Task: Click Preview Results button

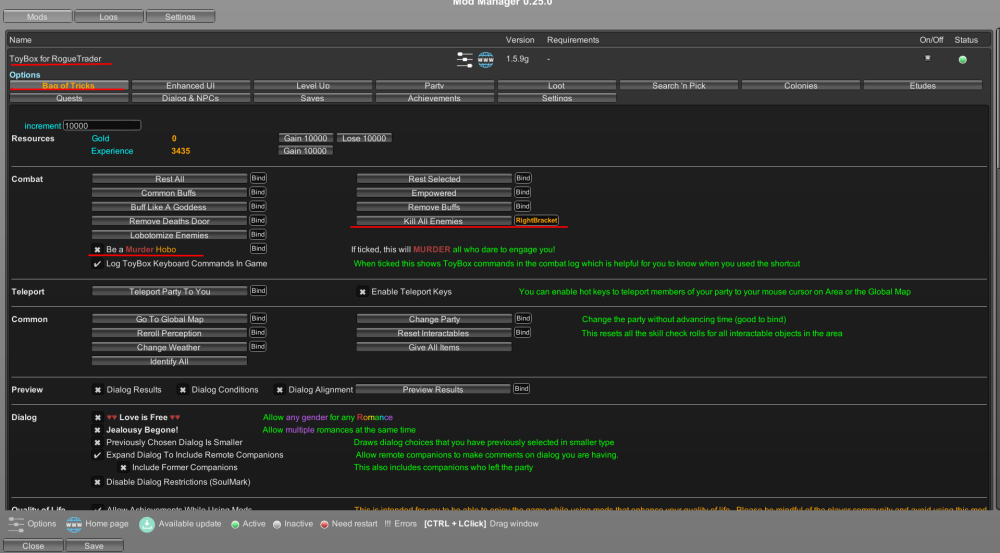Action: [x=433, y=389]
